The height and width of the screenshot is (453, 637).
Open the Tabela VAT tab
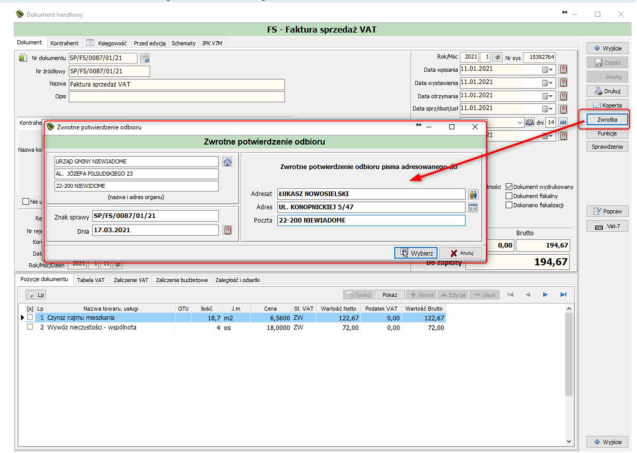91,280
